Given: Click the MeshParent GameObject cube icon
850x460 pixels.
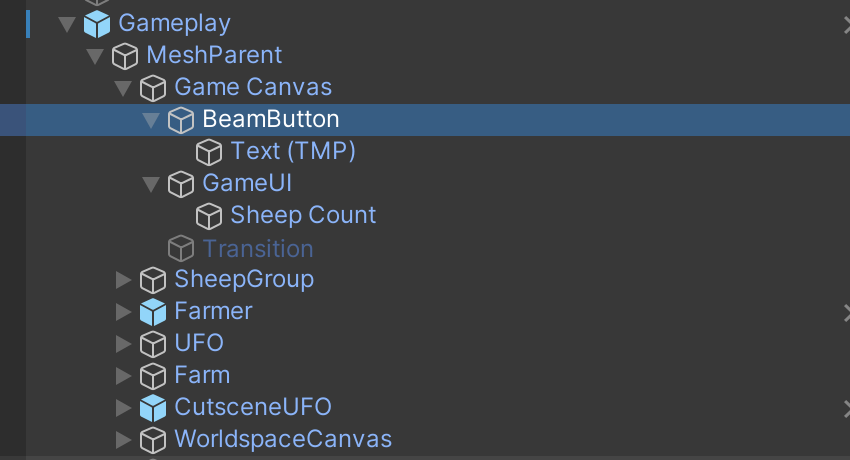Looking at the screenshot, I should [125, 55].
